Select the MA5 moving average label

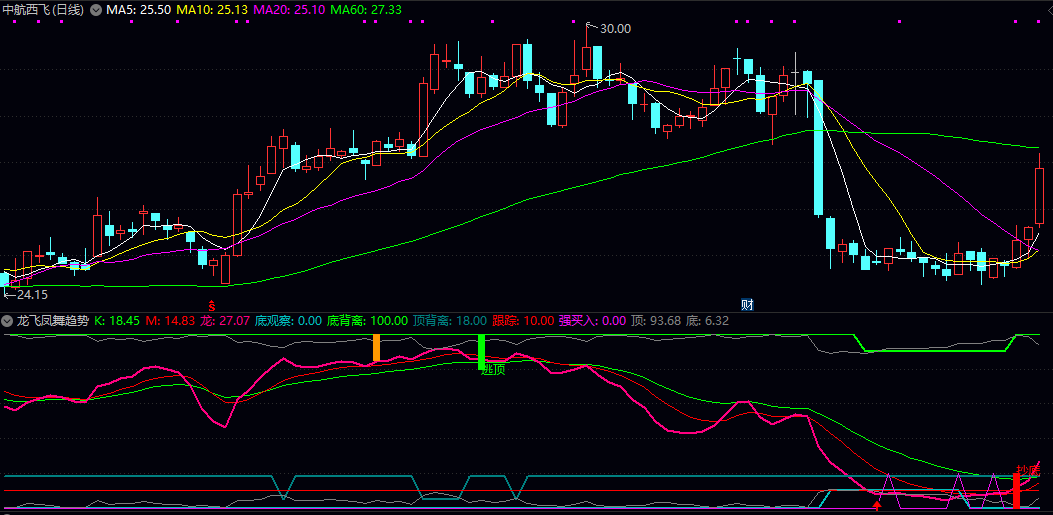click(137, 9)
